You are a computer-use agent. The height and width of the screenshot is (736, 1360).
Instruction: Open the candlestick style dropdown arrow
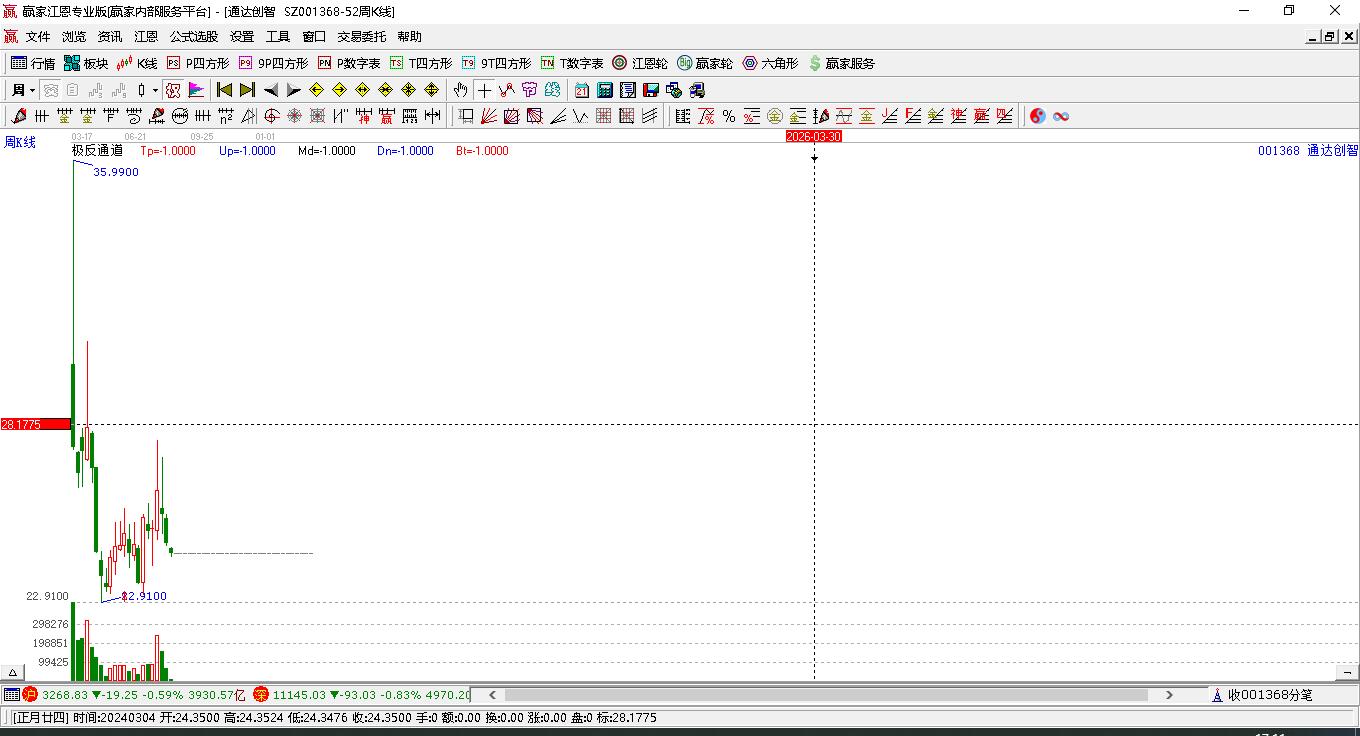(155, 90)
